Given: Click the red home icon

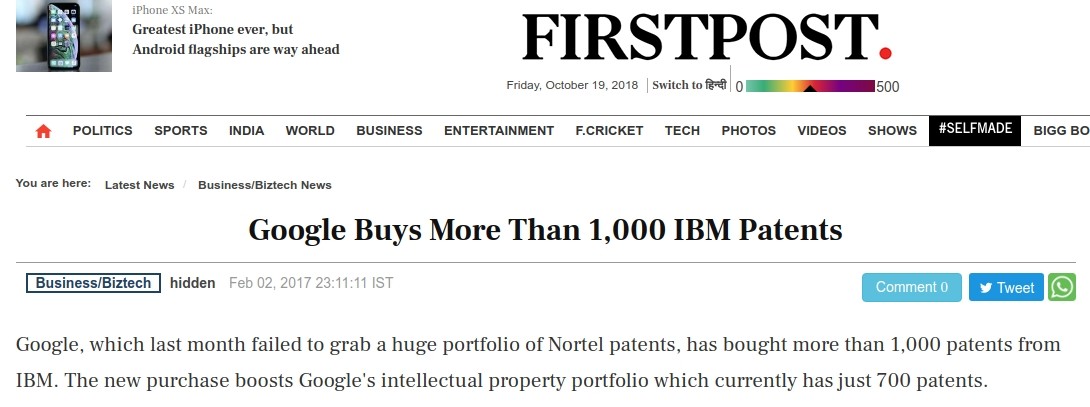Looking at the screenshot, I should point(43,131).
